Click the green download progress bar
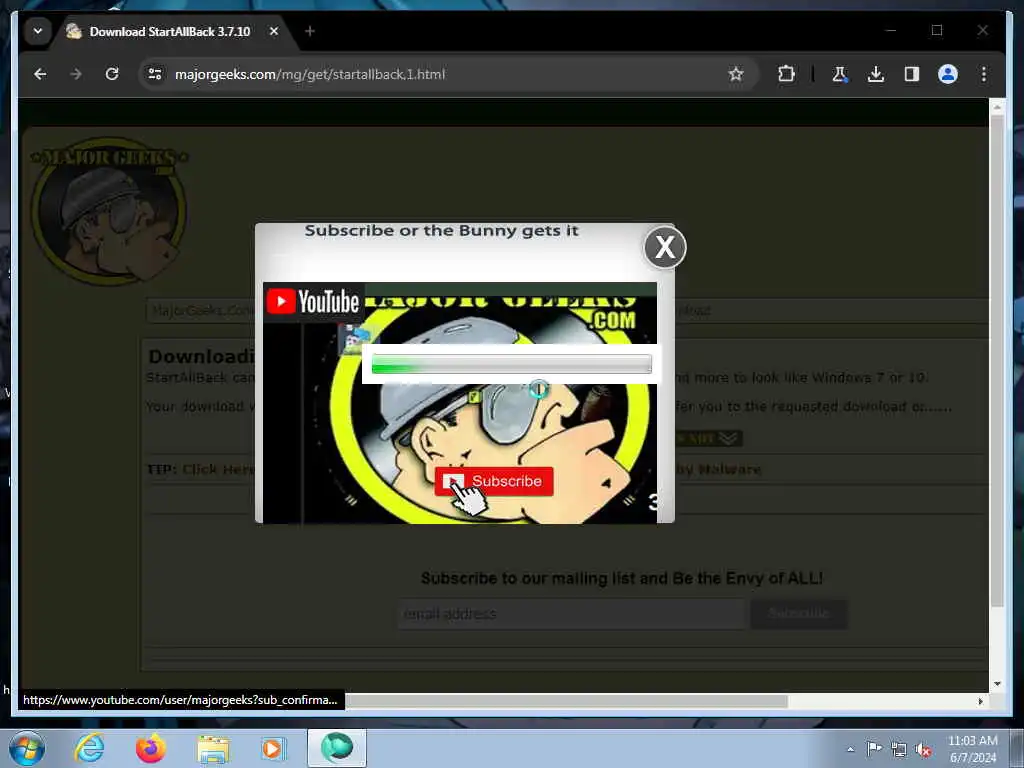This screenshot has width=1024, height=768. 511,364
